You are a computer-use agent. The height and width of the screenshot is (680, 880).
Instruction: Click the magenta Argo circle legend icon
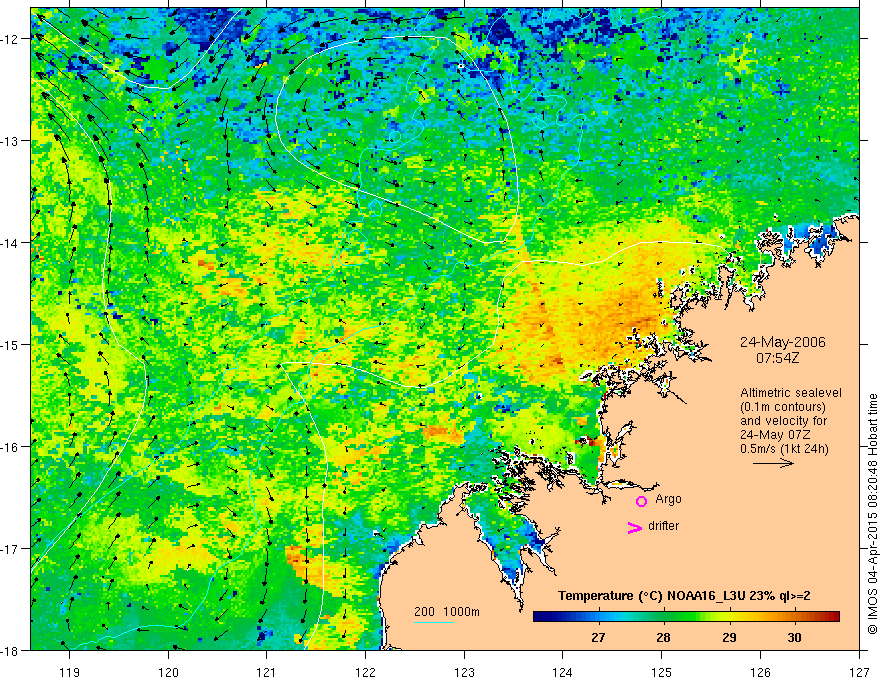point(641,501)
